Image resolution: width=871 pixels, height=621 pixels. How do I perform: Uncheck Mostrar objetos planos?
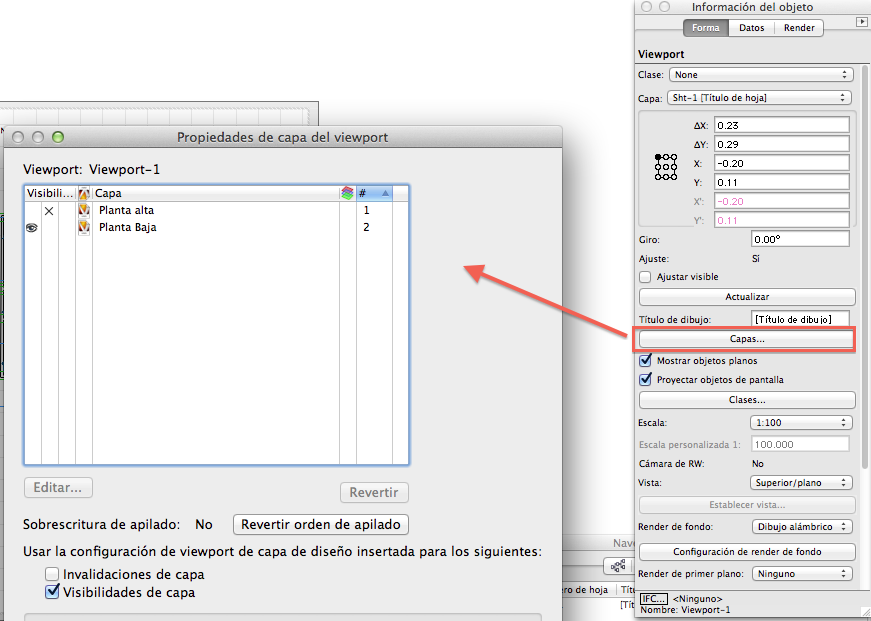[x=645, y=361]
